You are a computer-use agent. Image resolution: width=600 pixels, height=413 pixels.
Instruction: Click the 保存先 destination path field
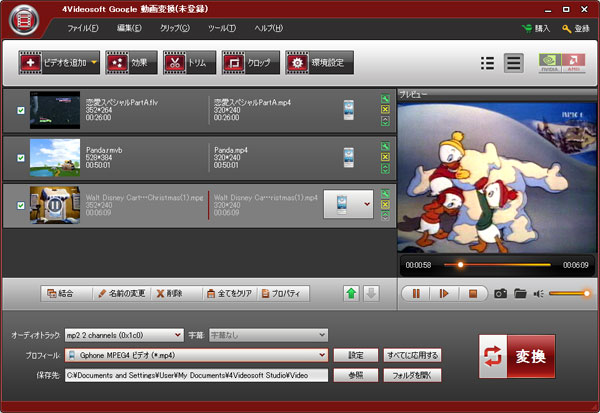(x=196, y=375)
